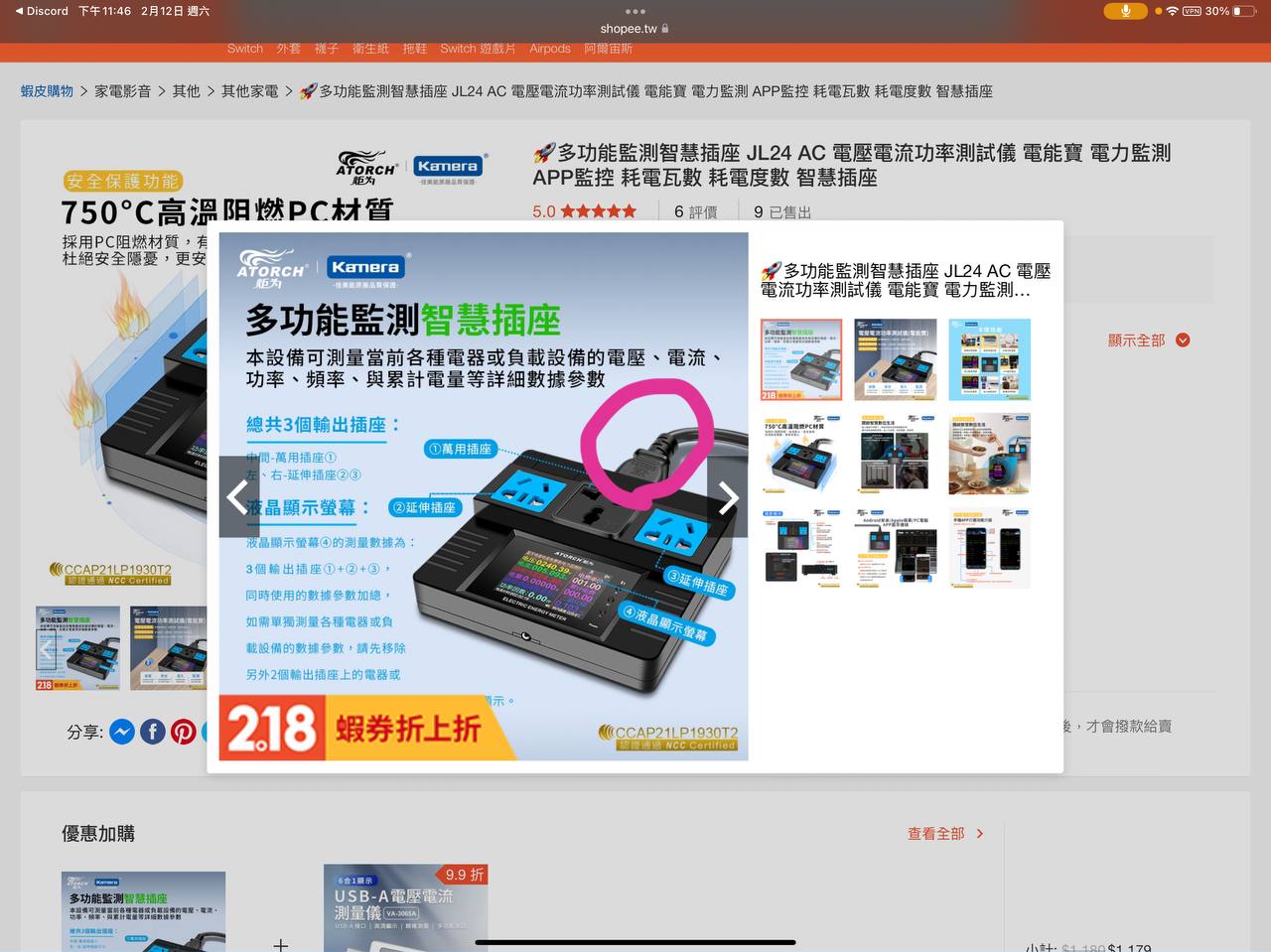Go to the next image in the lightbox
This screenshot has width=1271, height=952.
[728, 497]
